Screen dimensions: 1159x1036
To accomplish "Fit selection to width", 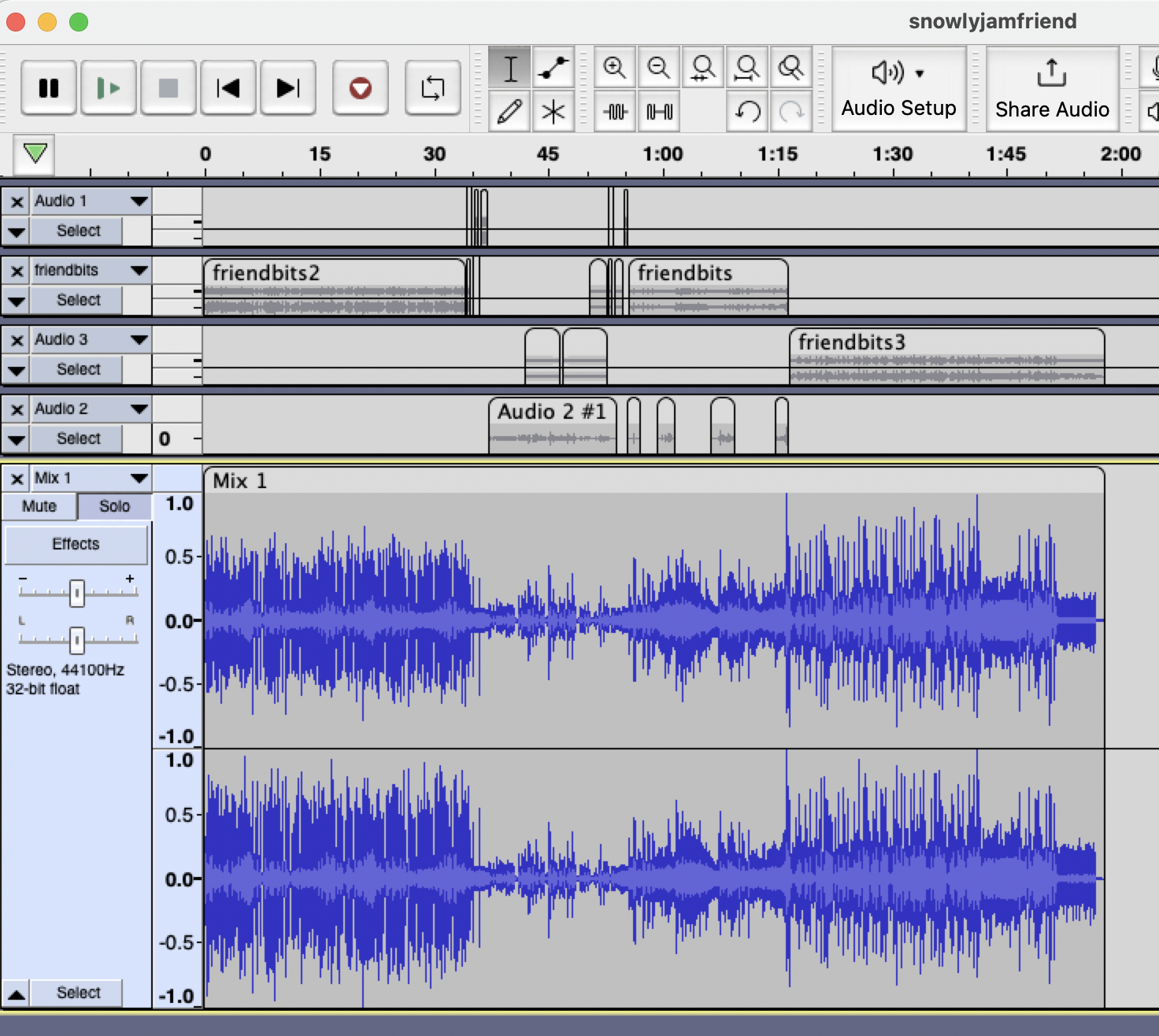I will pyautogui.click(x=703, y=68).
